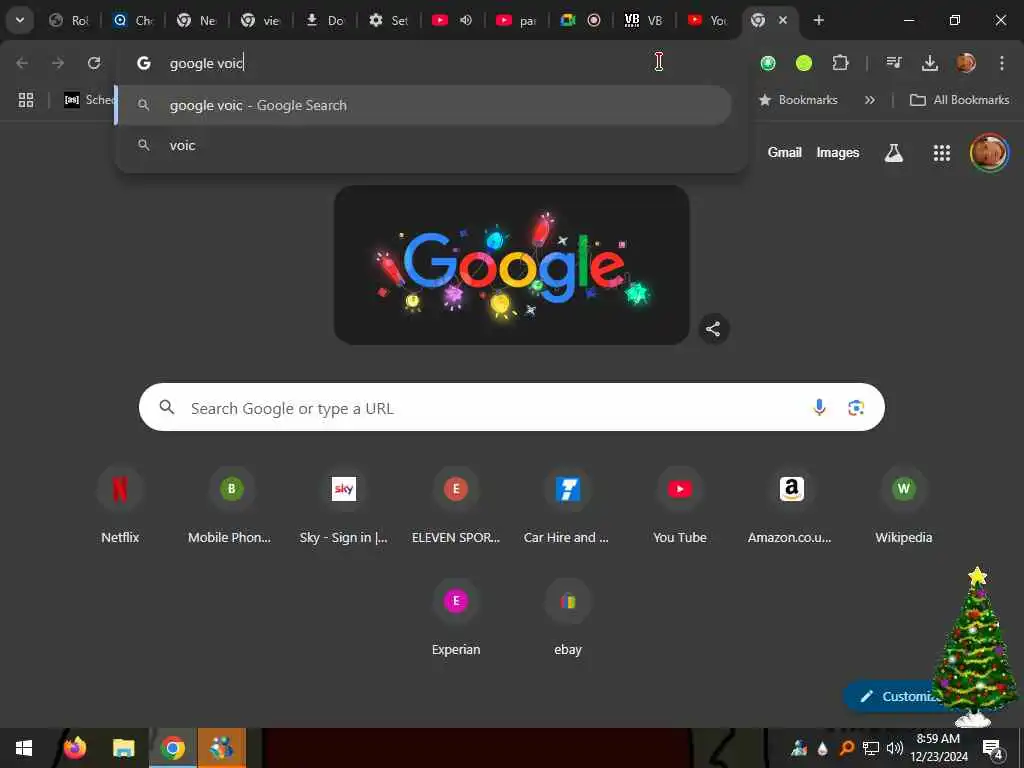This screenshot has width=1024, height=768.
Task: Select 'google voic - Google Search' suggestion
Action: point(423,105)
